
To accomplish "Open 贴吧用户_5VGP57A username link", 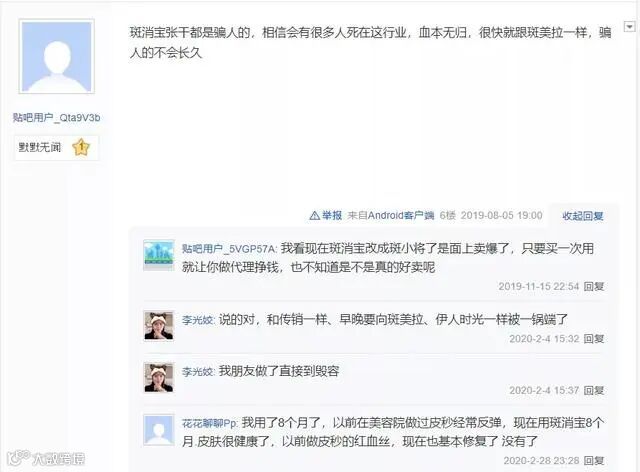I will (x=229, y=249).
